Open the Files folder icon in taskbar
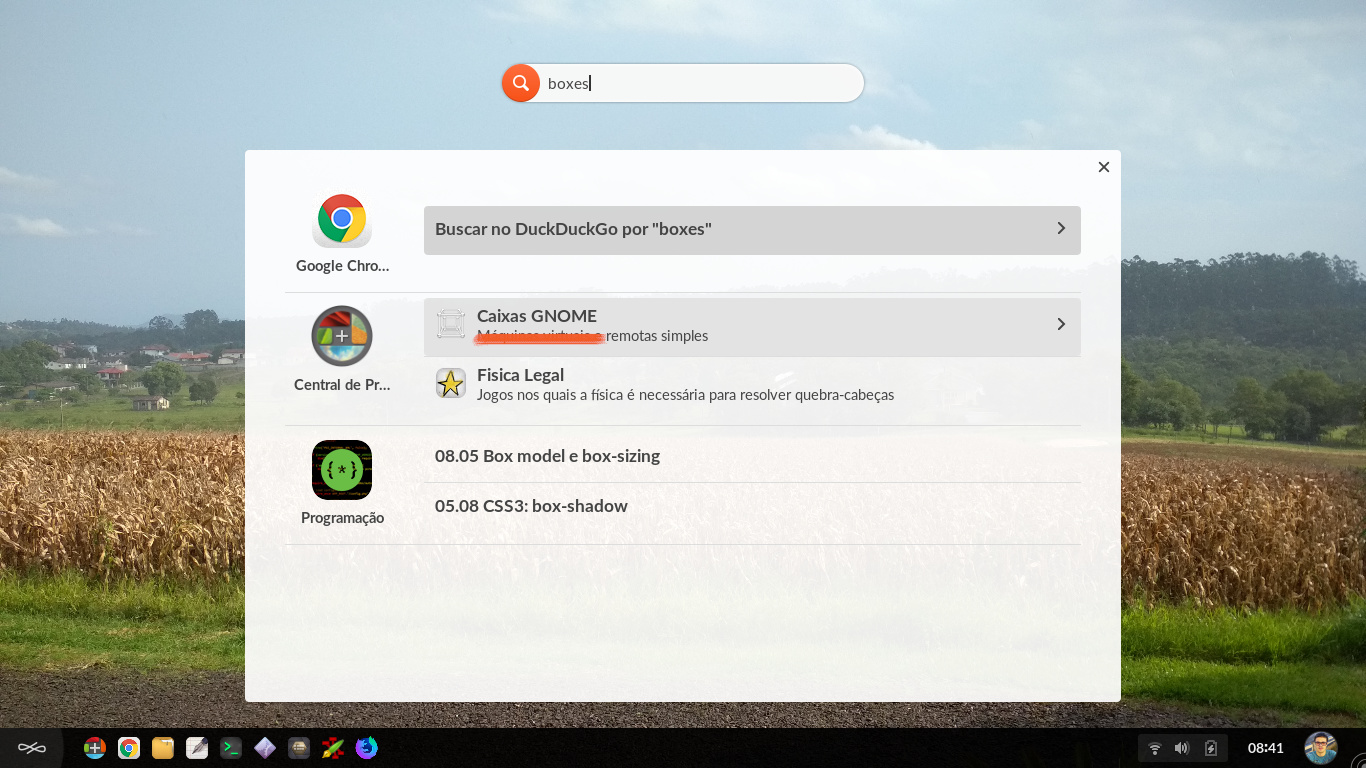Image resolution: width=1366 pixels, height=768 pixels. pyautogui.click(x=163, y=748)
